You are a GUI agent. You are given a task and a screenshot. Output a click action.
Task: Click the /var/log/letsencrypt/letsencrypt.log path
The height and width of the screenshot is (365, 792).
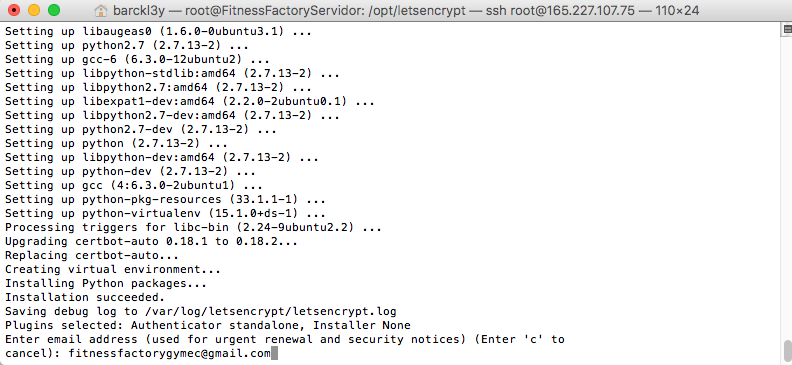pyautogui.click(x=270, y=311)
